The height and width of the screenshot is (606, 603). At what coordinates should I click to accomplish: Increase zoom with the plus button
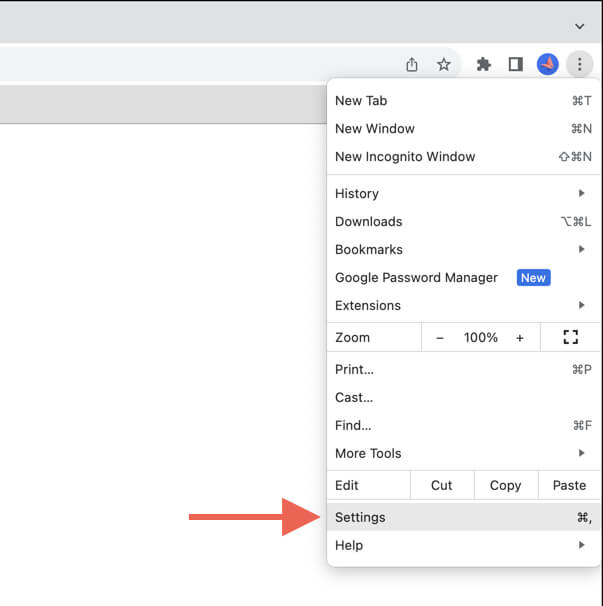click(519, 338)
